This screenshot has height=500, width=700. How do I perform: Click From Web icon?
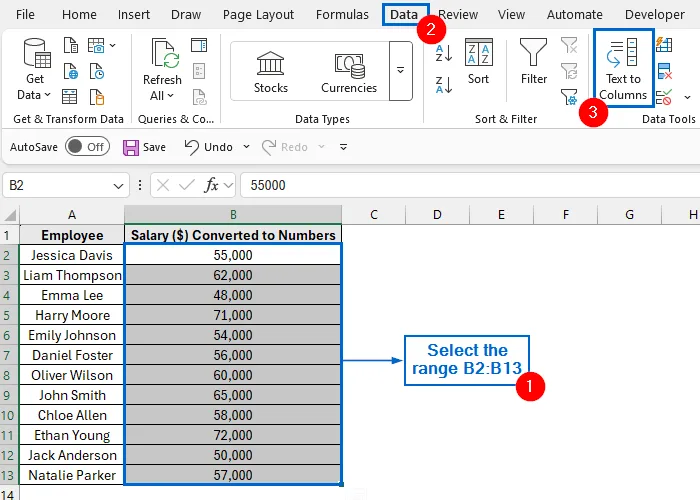(x=71, y=71)
